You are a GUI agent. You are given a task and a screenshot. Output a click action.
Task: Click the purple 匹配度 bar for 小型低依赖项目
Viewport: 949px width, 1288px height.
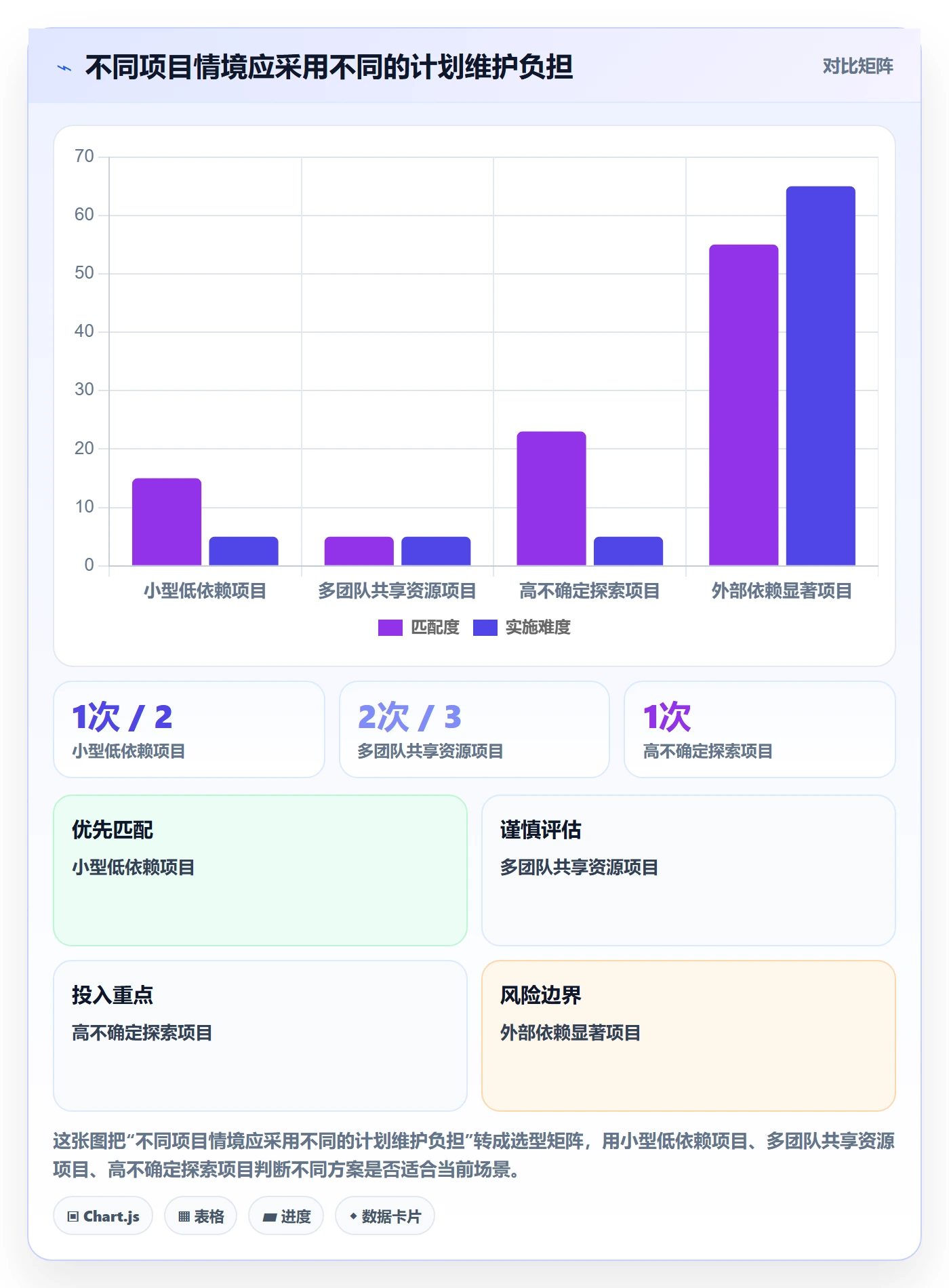[167, 522]
